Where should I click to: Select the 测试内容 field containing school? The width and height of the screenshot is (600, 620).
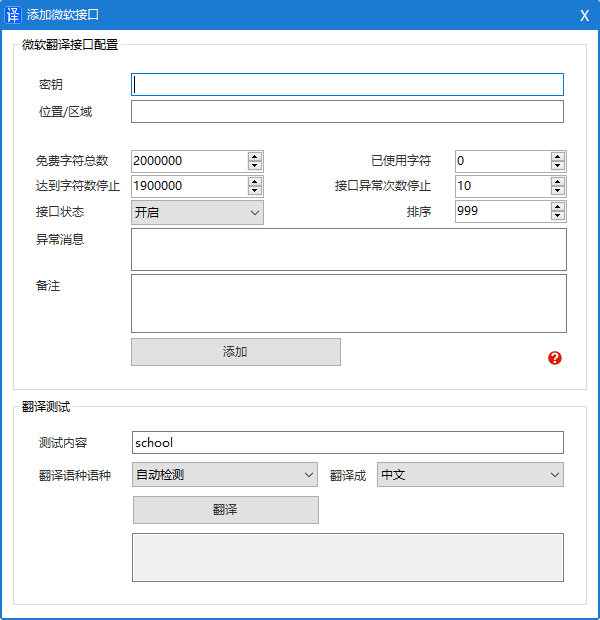click(347, 443)
